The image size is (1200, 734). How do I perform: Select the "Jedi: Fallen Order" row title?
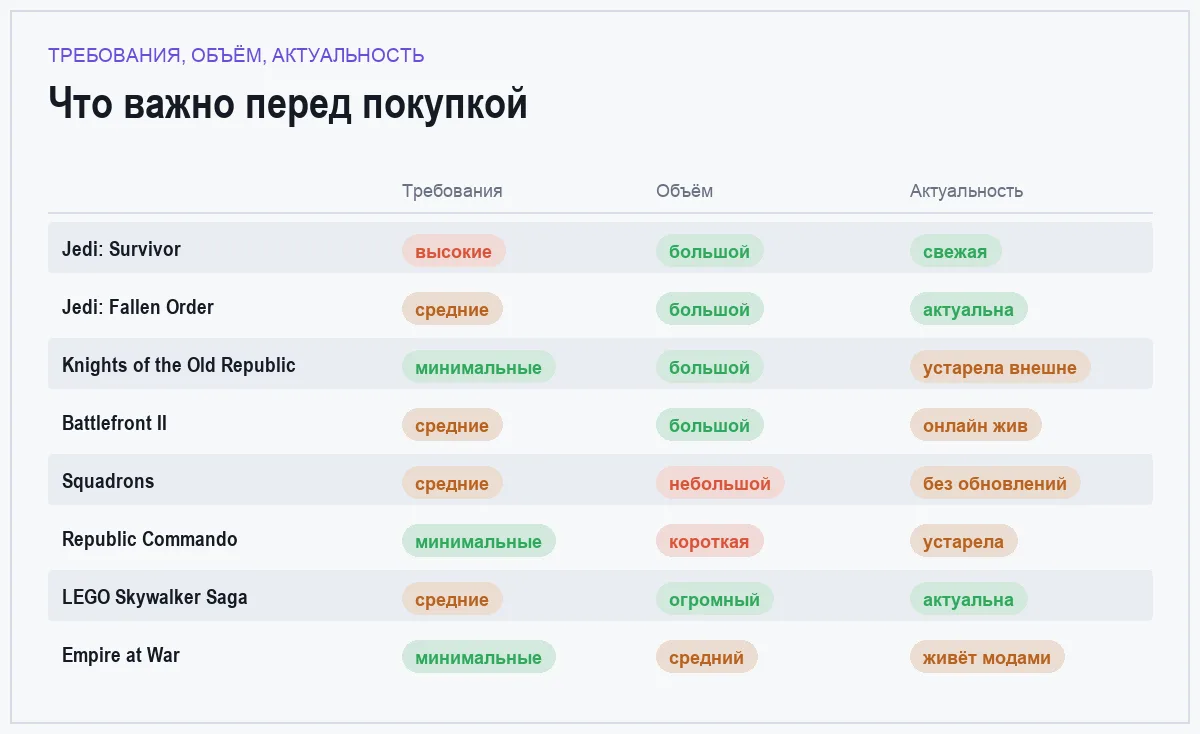pos(138,307)
